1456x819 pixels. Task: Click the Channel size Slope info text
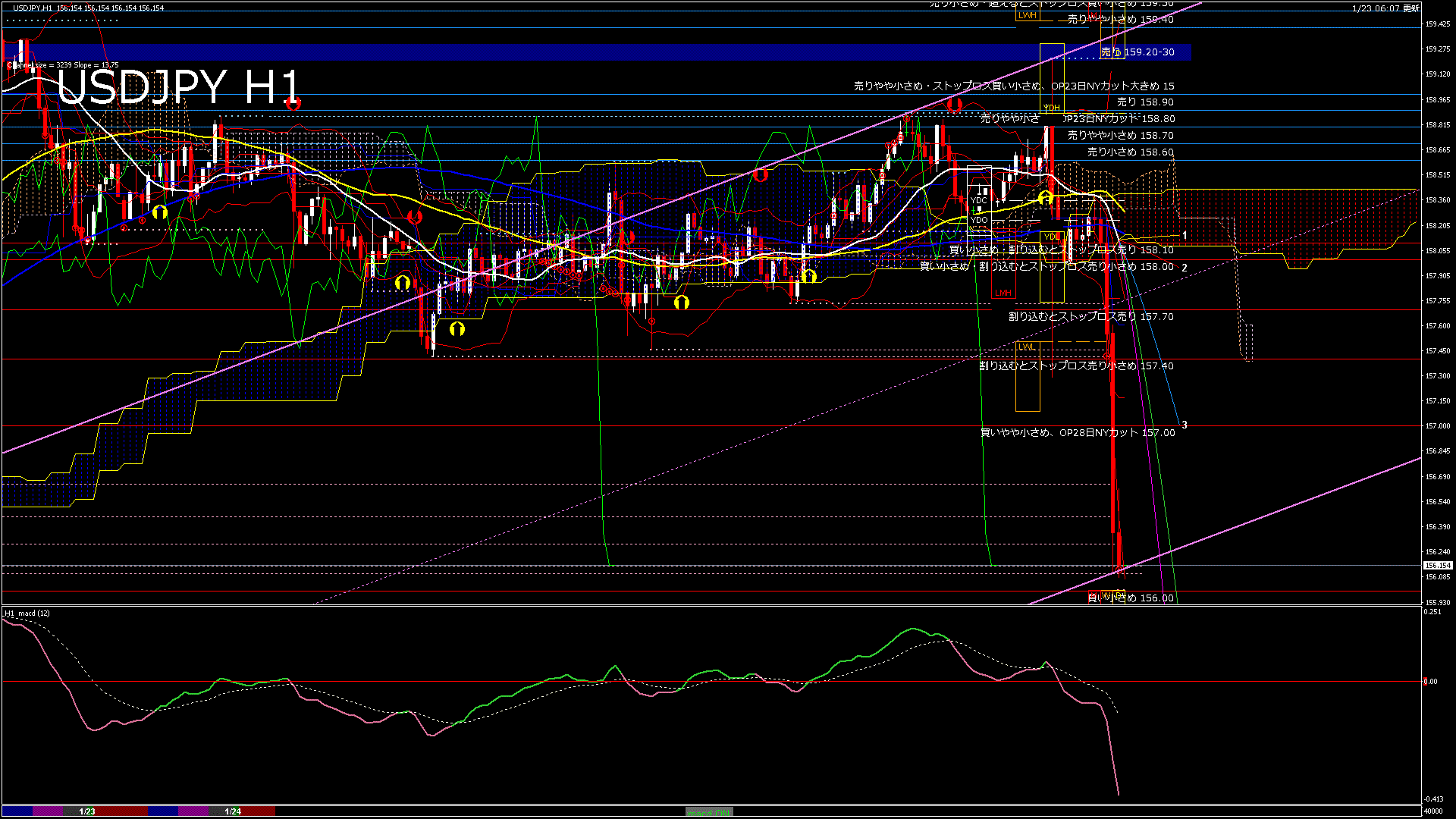click(x=64, y=65)
